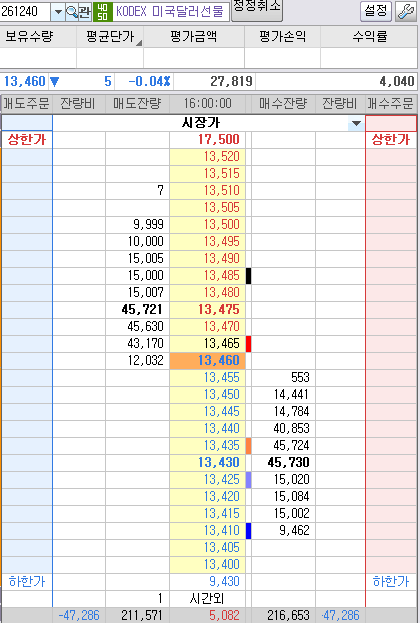Select the 13,470 price row
420x623 pixels.
(x=207, y=327)
